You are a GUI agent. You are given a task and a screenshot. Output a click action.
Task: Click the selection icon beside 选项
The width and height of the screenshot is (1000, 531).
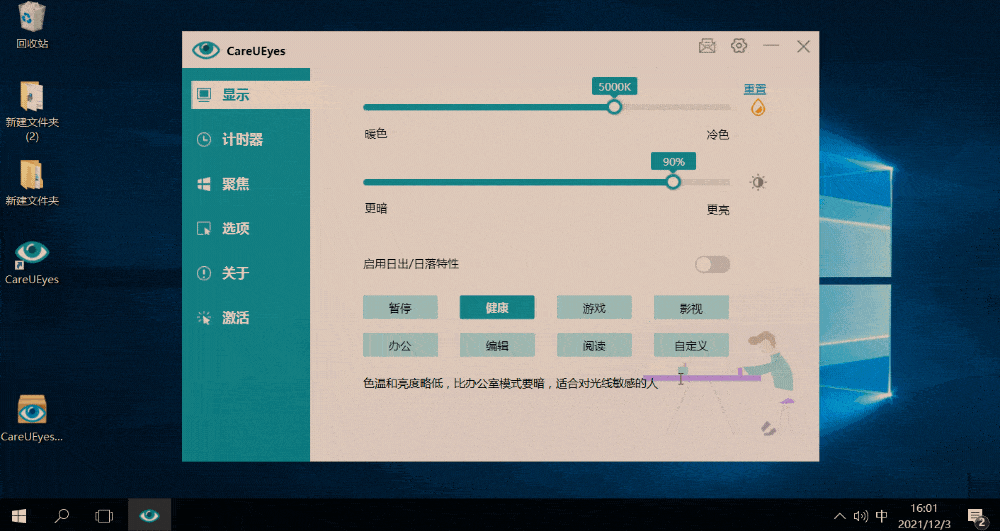204,228
